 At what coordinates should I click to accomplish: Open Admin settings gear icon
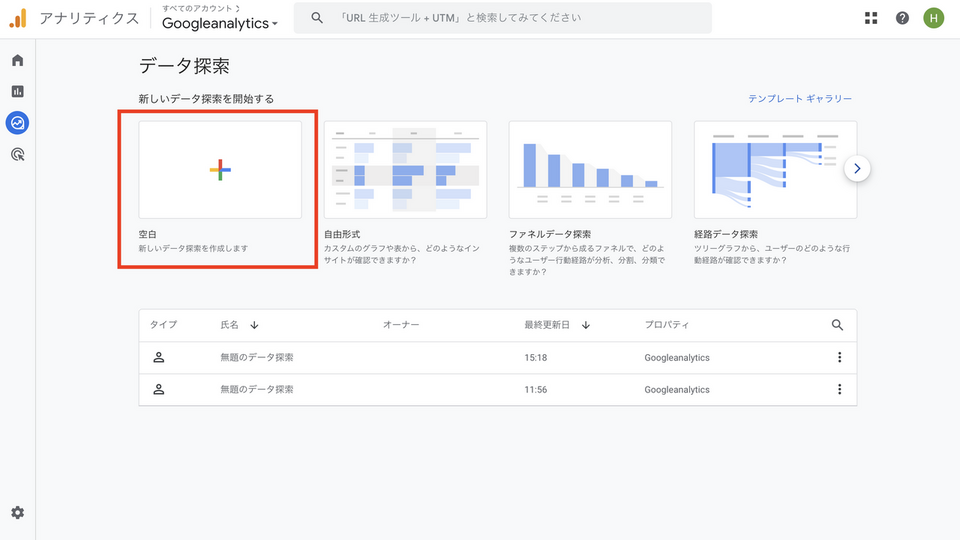tap(17, 513)
